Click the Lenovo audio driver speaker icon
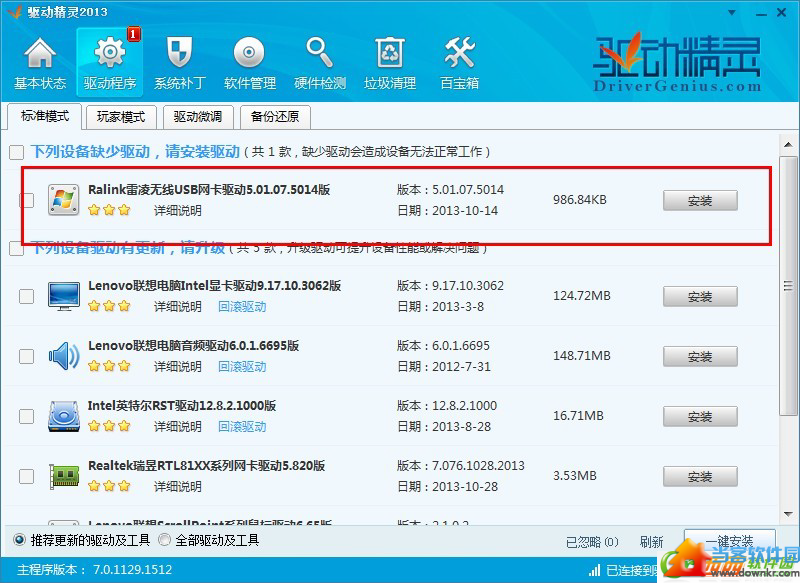This screenshot has width=800, height=583. (x=64, y=356)
